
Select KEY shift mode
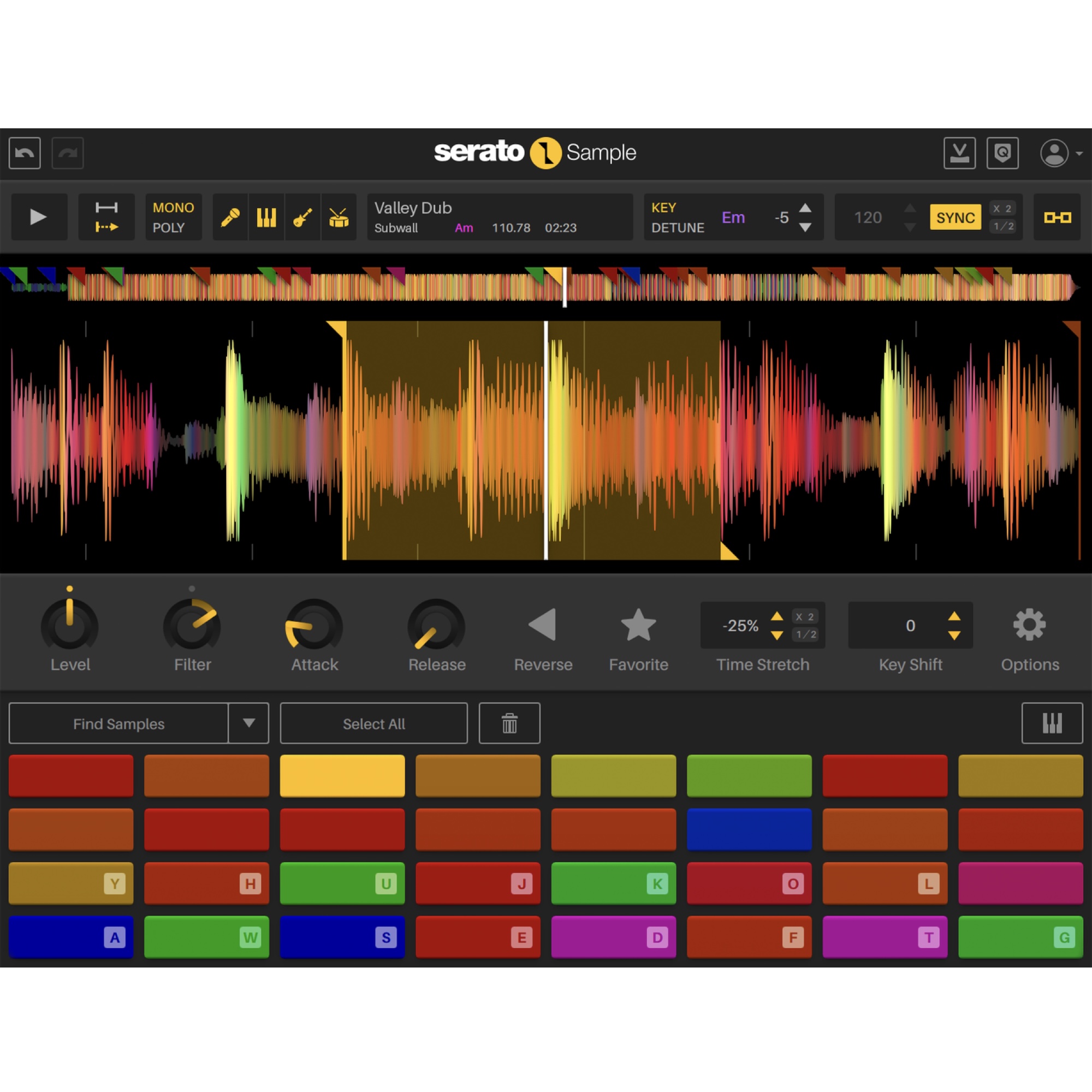tap(663, 207)
